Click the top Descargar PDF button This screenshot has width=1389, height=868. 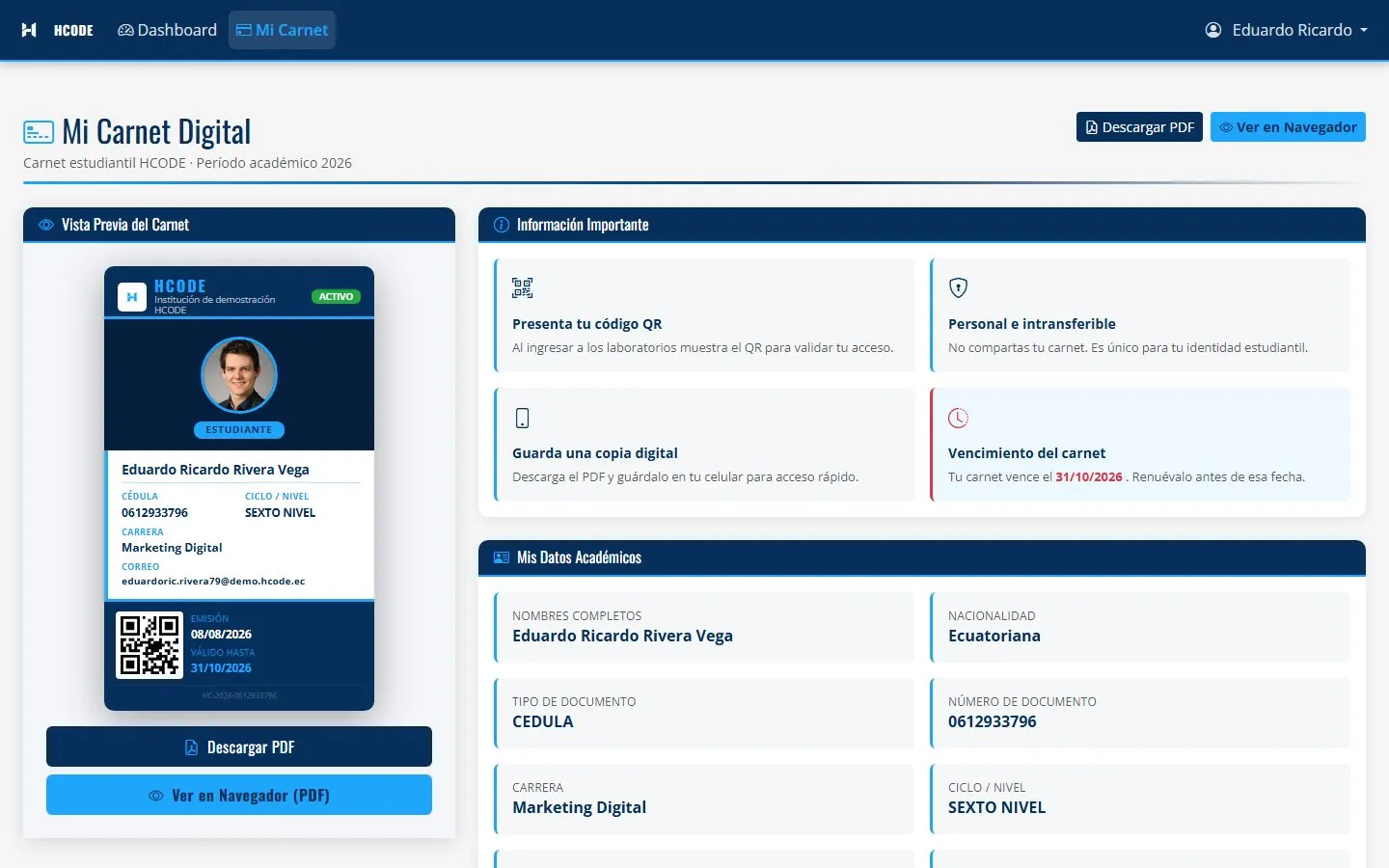tap(1139, 127)
